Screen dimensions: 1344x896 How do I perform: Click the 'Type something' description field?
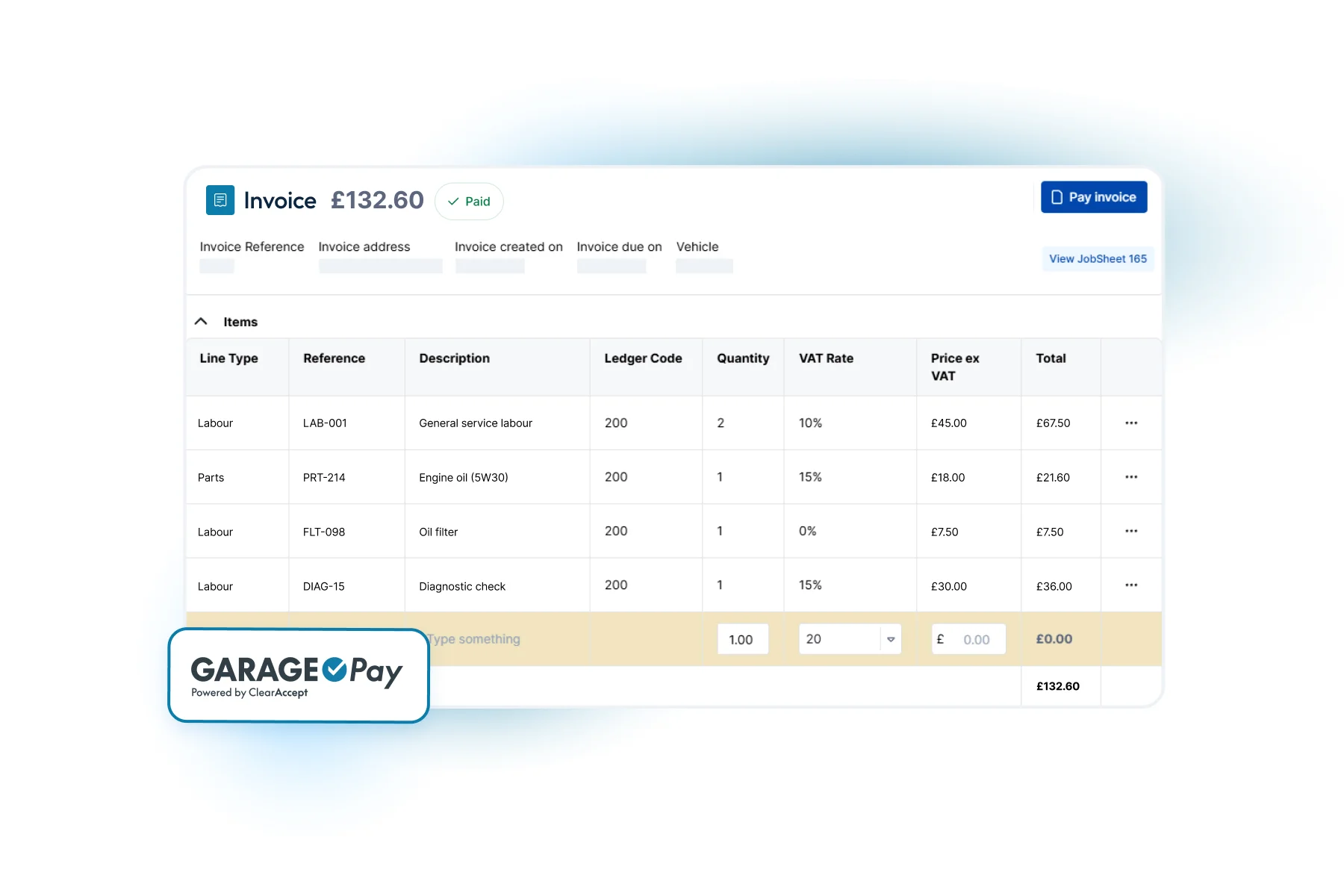[474, 639]
